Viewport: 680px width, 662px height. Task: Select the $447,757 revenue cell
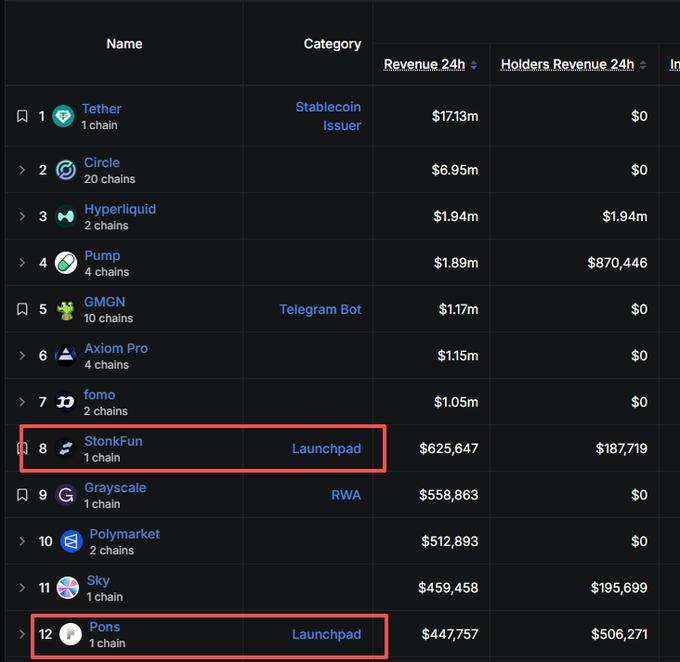coord(450,634)
